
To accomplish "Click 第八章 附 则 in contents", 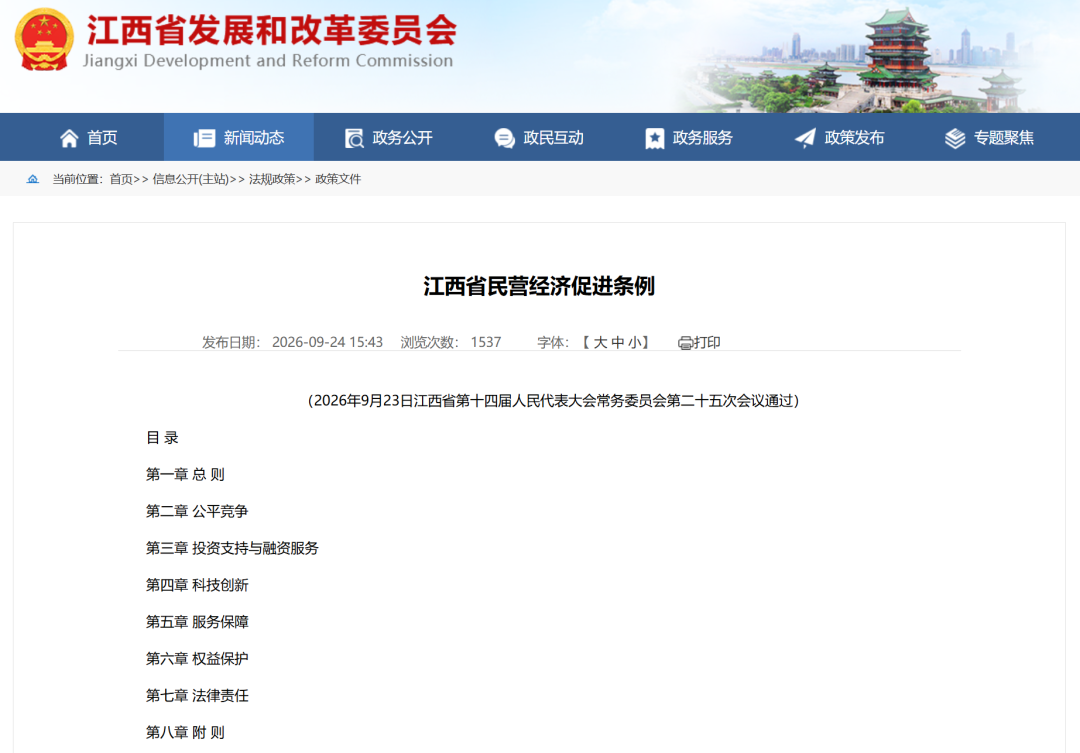I will 185,732.
